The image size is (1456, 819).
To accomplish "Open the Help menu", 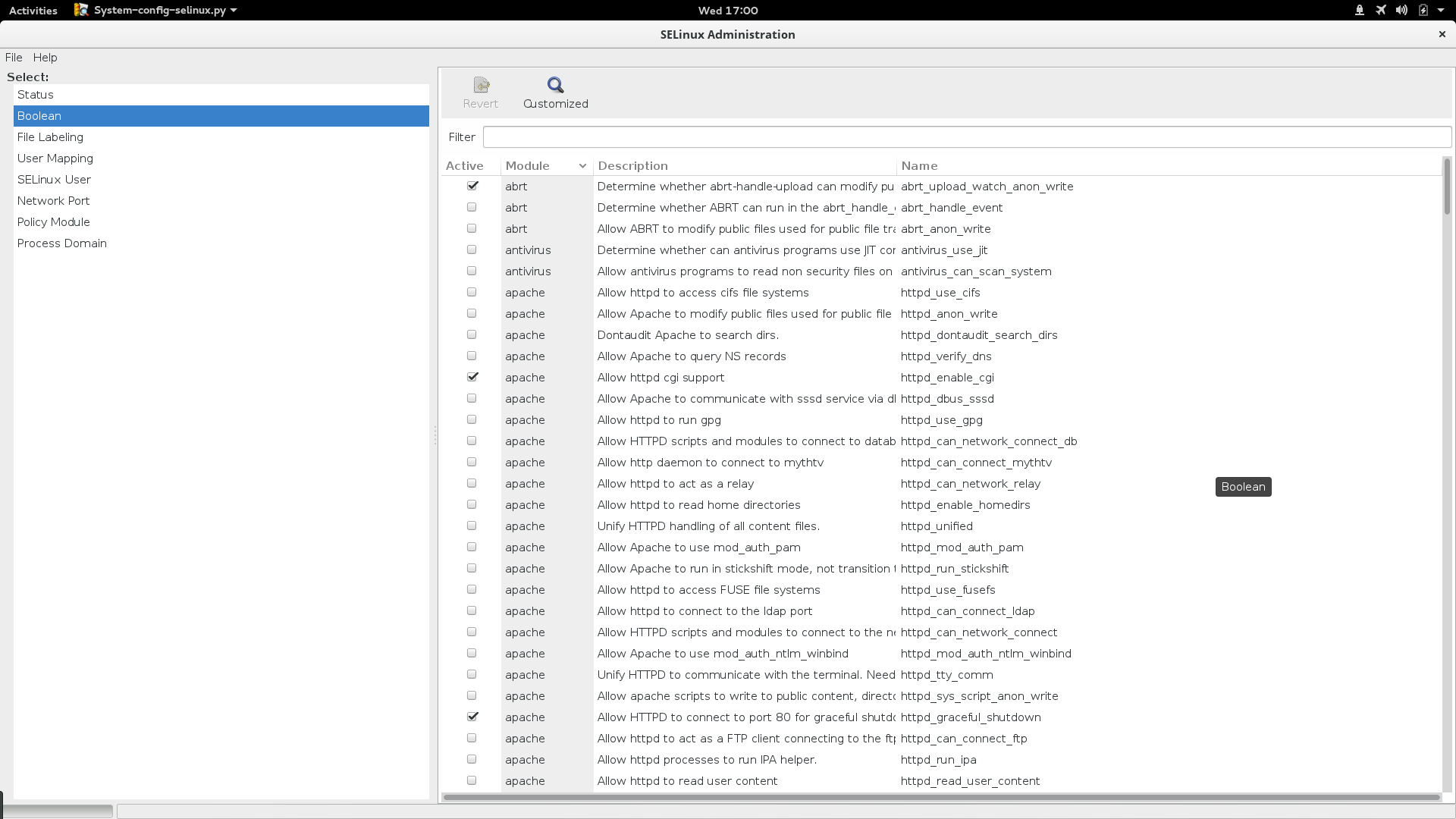I will (x=45, y=58).
